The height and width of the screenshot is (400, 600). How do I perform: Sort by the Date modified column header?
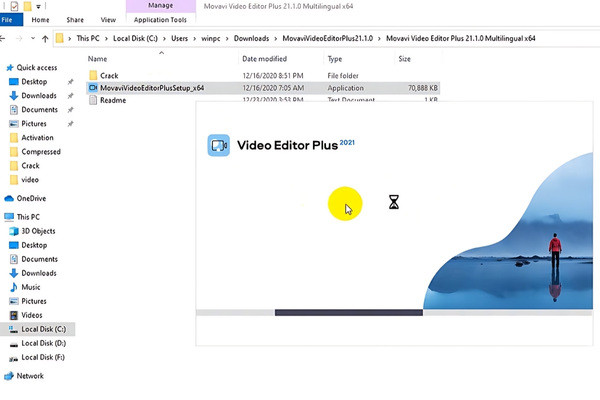coord(264,59)
